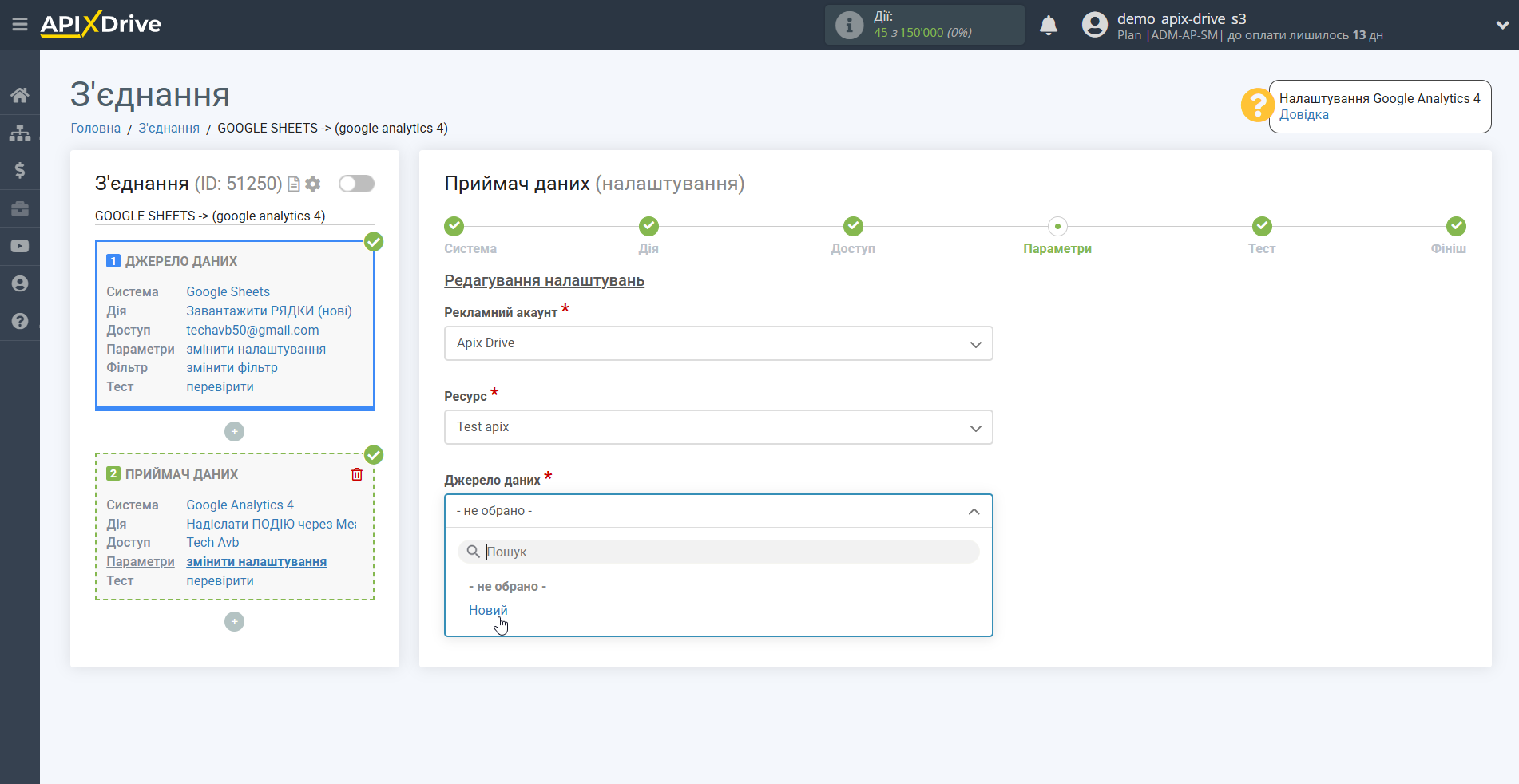Click receiver змінити налаштування link

coord(256,561)
